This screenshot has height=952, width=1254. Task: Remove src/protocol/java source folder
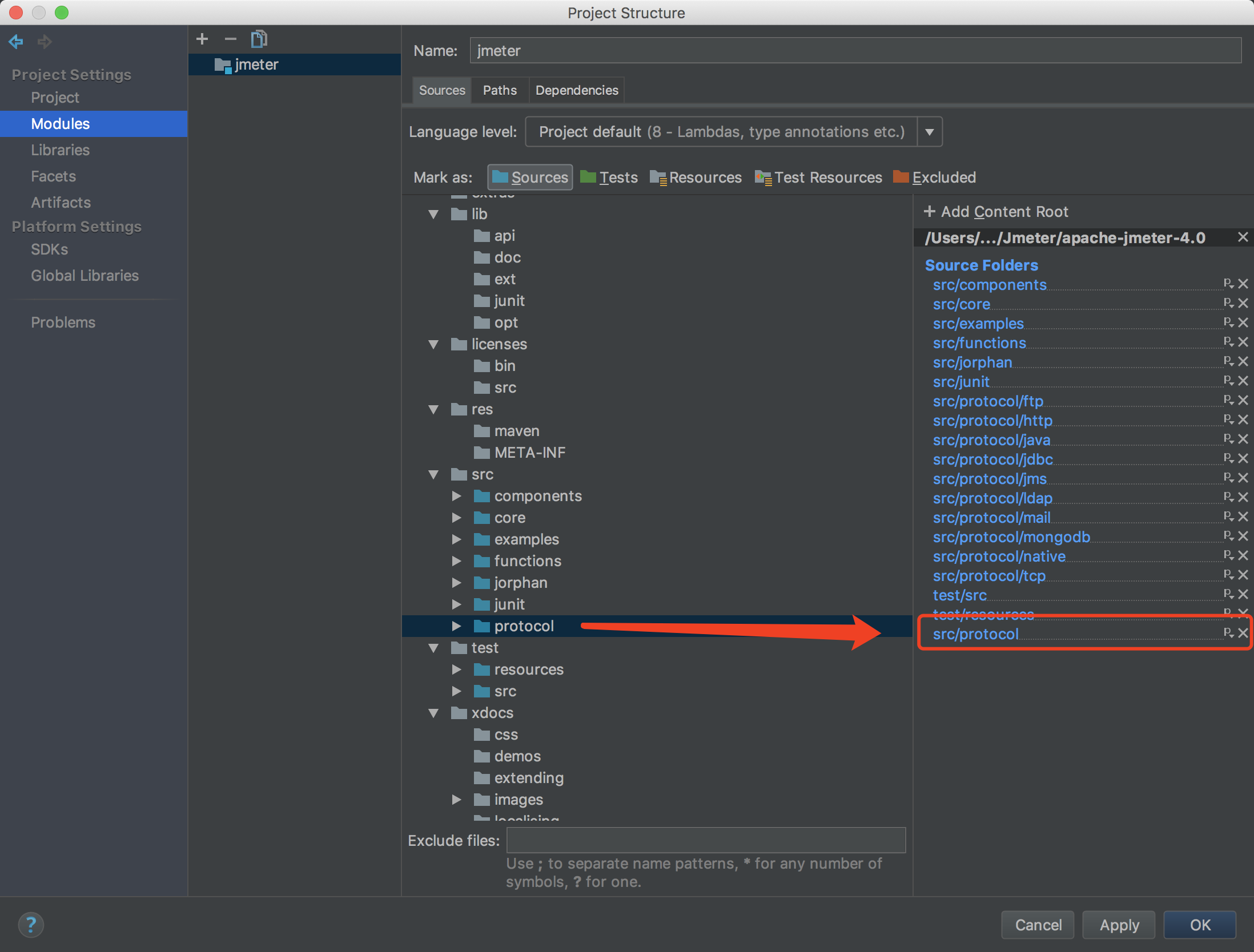click(x=1243, y=439)
